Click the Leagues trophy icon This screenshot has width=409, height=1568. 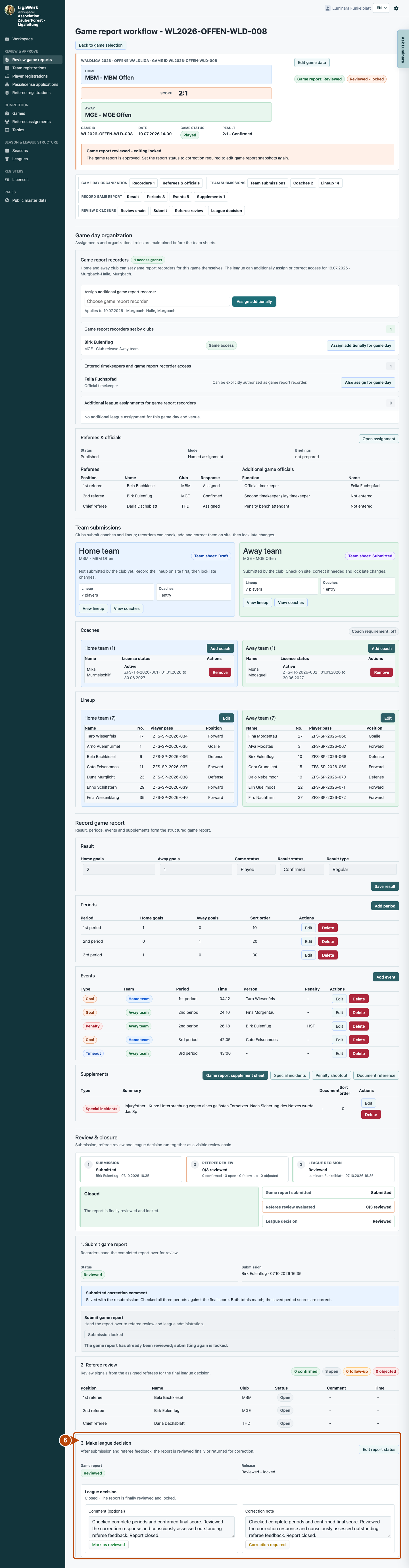click(x=7, y=159)
